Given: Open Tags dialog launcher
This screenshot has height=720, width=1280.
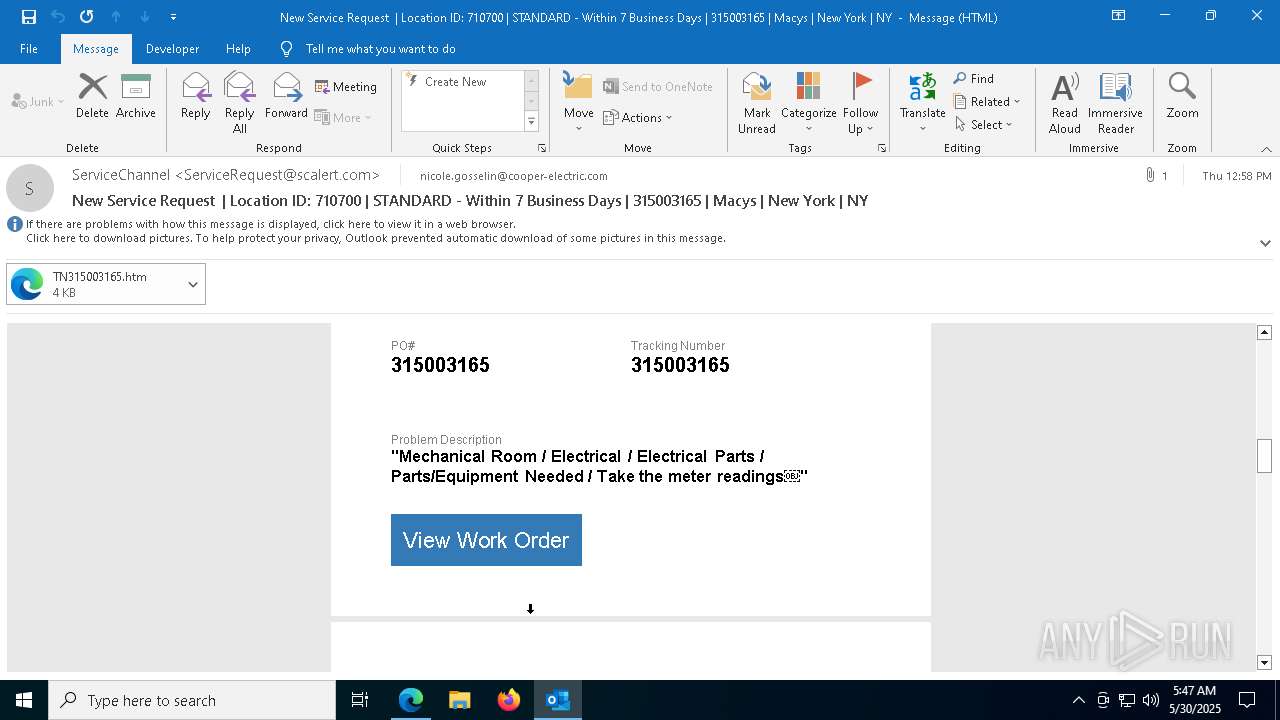Looking at the screenshot, I should tap(882, 148).
